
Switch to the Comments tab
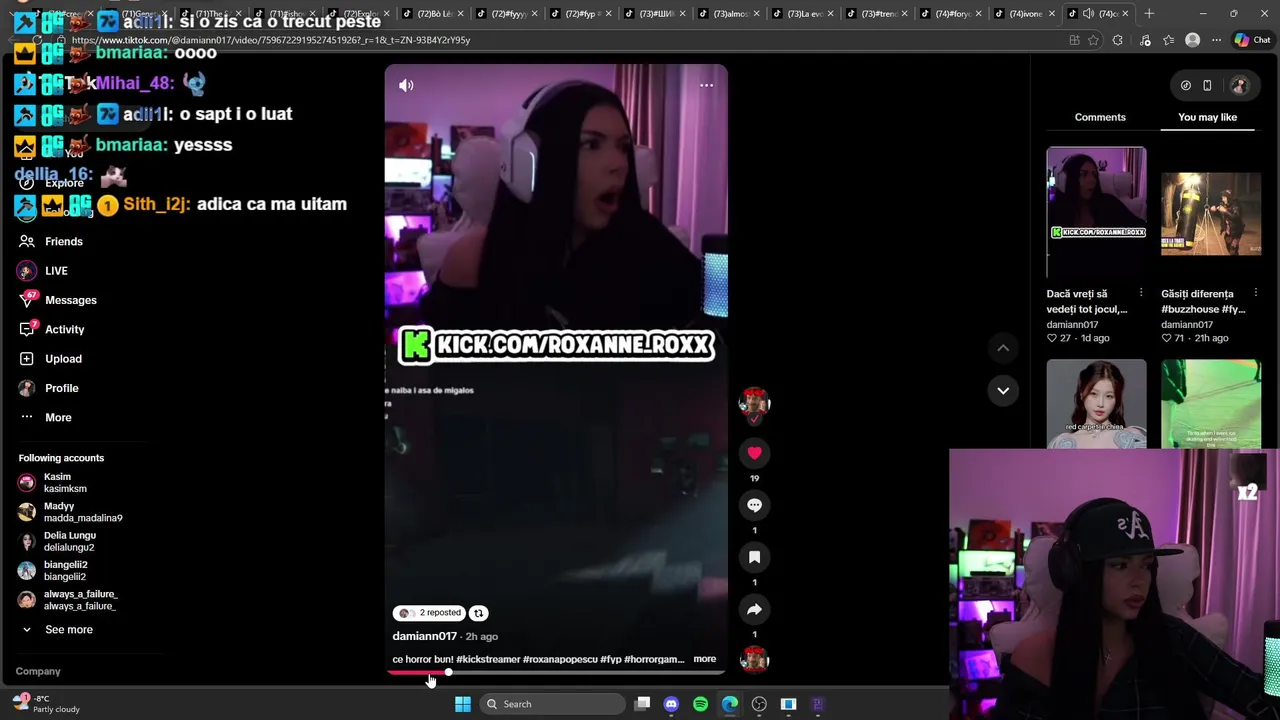[1100, 117]
